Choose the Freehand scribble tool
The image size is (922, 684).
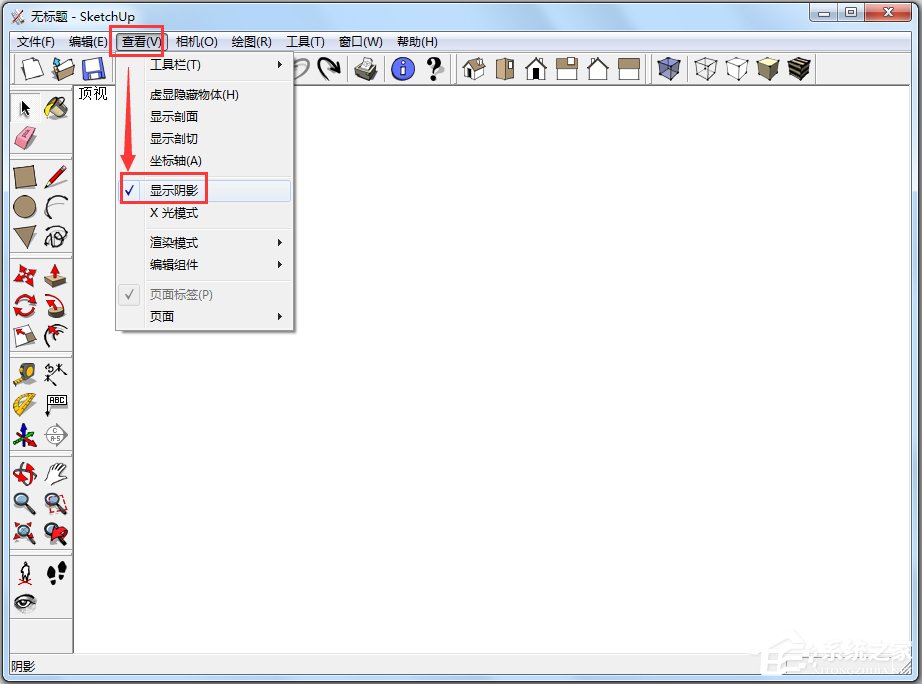56,237
